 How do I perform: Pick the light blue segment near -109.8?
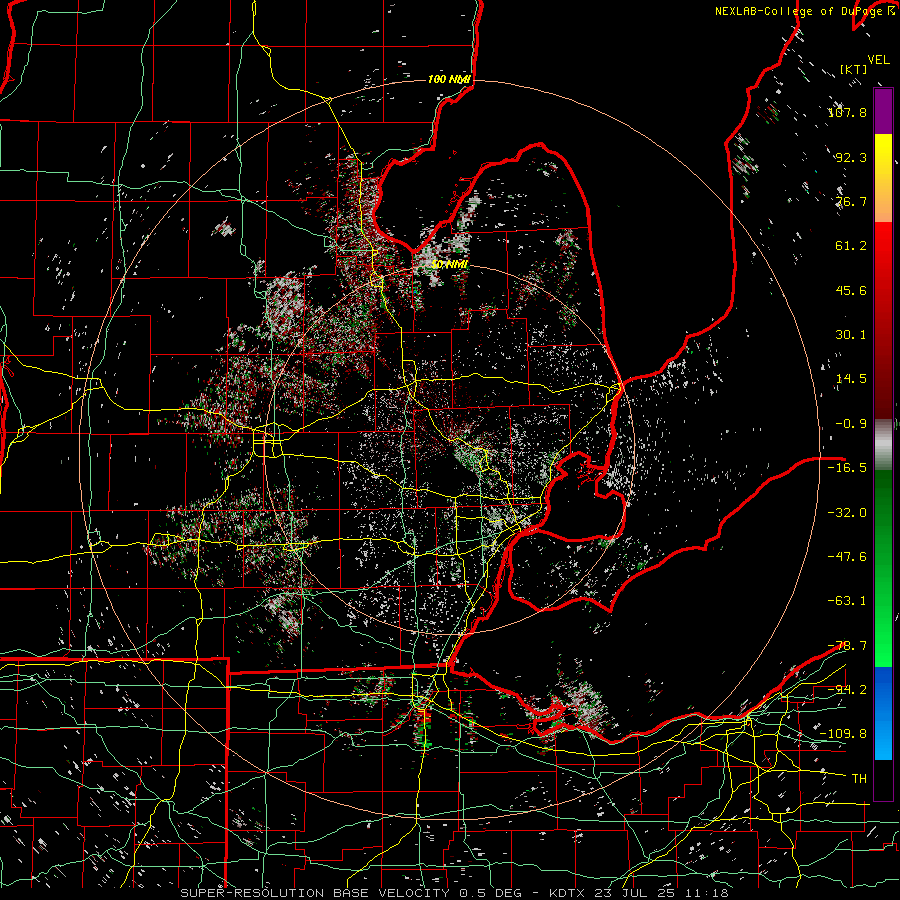coord(883,740)
